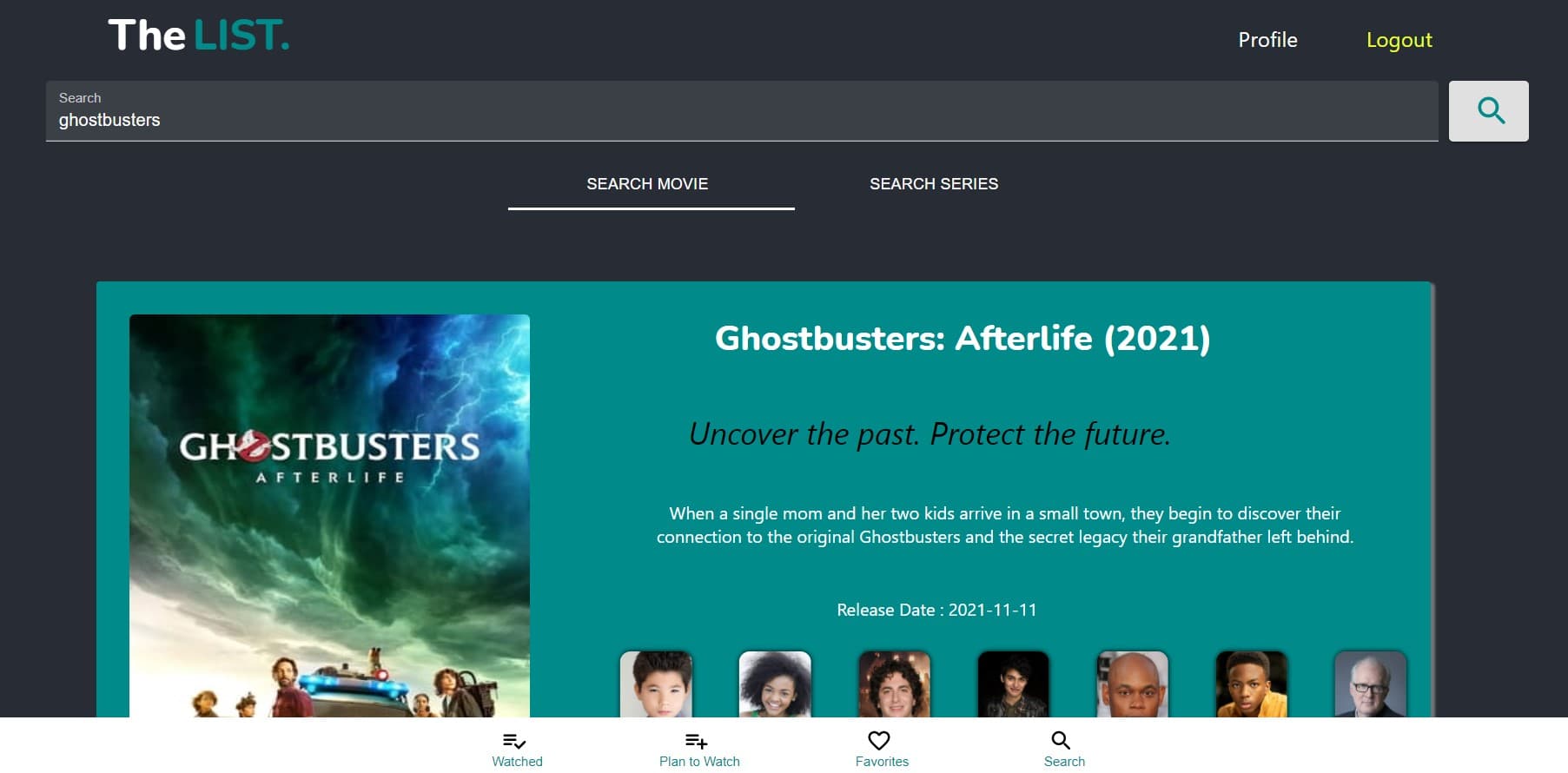Screen dimensions: 1568x773
Task: Select the Search icon in bottom navigation
Action: [1062, 742]
